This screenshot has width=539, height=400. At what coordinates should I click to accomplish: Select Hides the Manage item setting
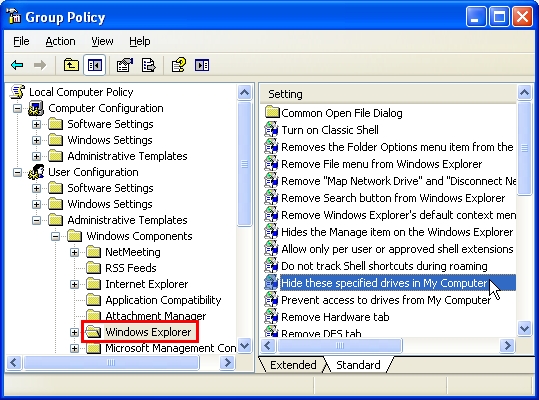pyautogui.click(x=397, y=232)
